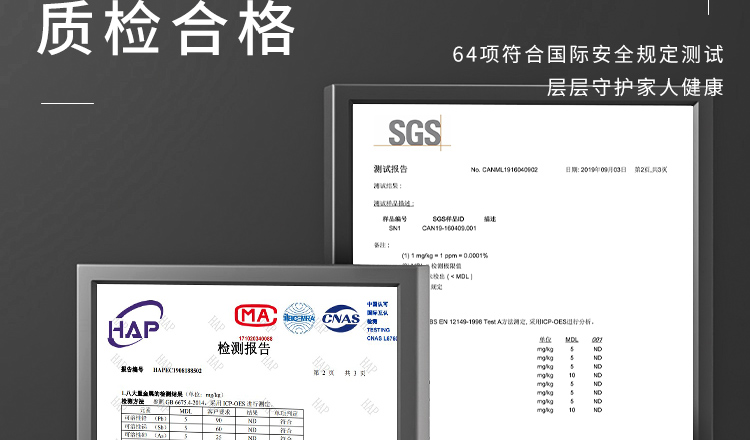The image size is (750, 440).
Task: Click report number No. CANML1916040902
Action: pos(504,169)
